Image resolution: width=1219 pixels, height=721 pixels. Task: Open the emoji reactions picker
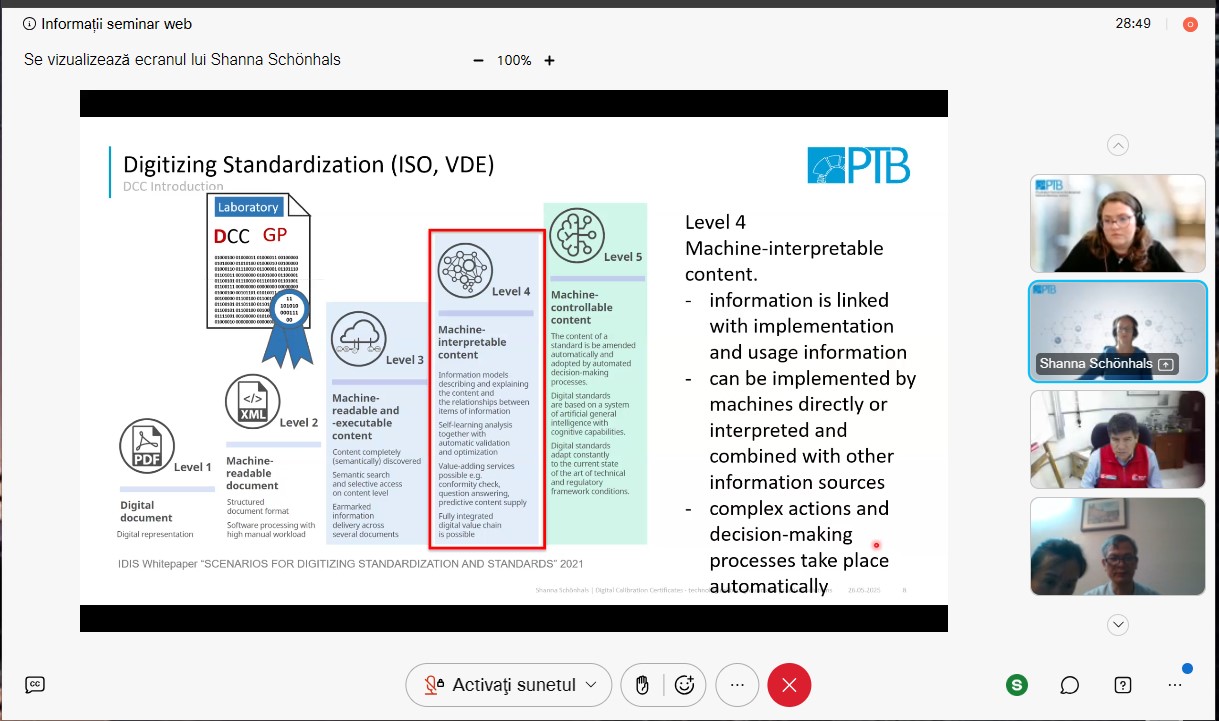[x=685, y=685]
